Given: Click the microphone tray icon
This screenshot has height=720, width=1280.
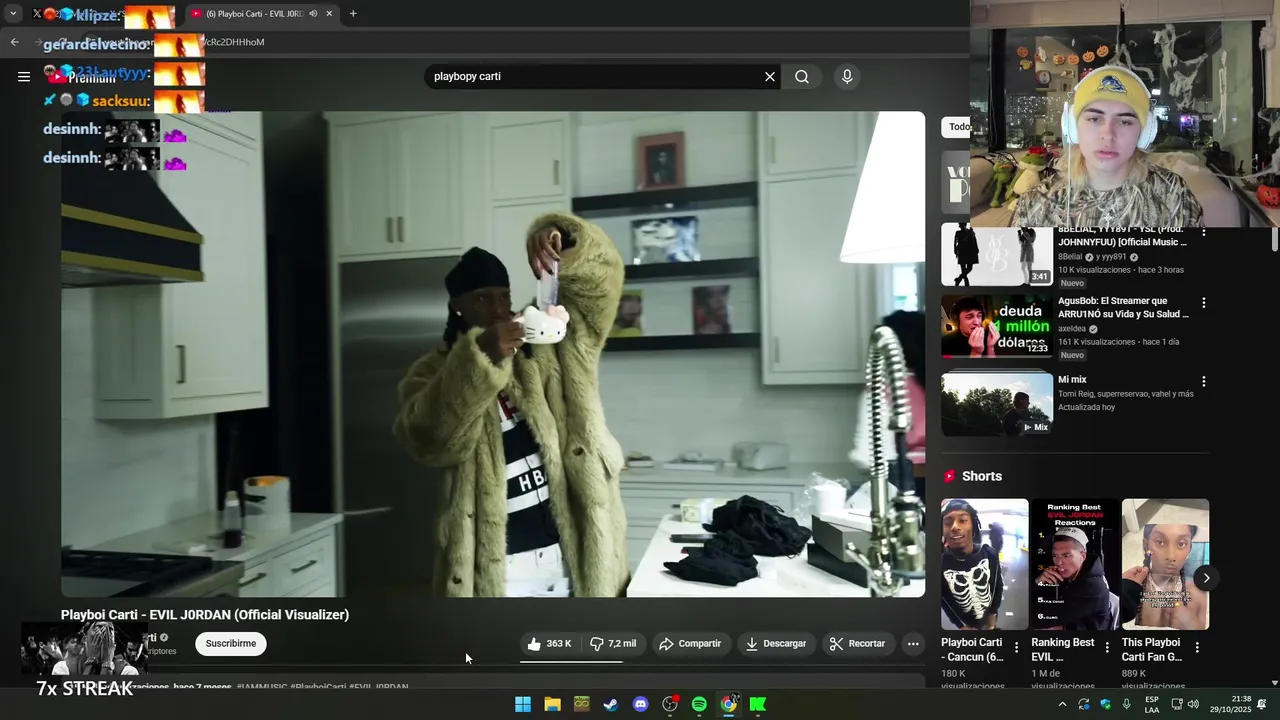Looking at the screenshot, I should [1127, 704].
